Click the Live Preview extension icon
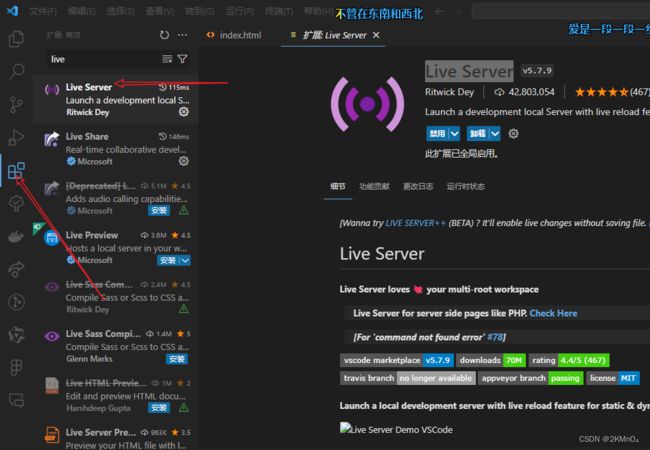 point(52,238)
